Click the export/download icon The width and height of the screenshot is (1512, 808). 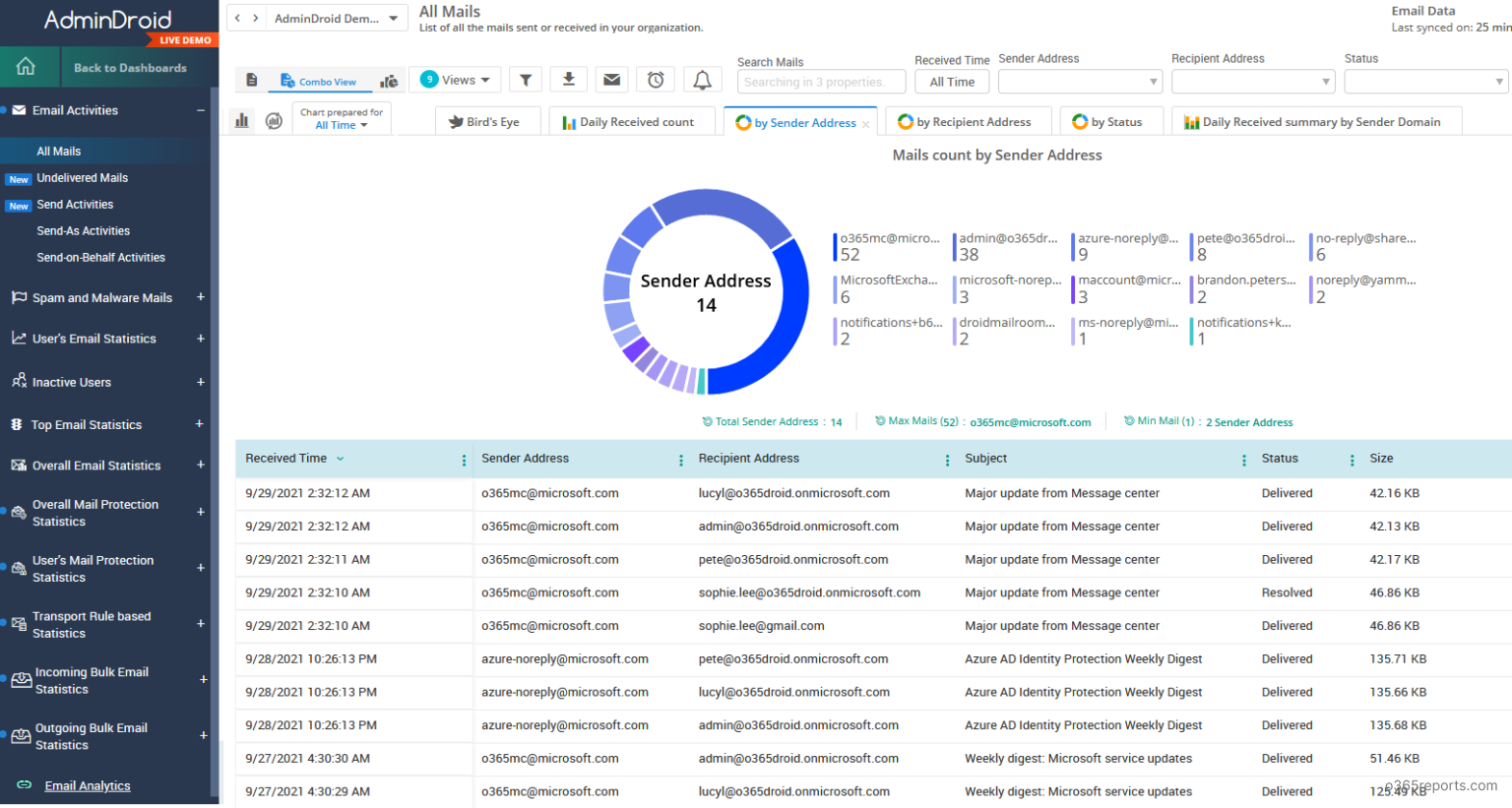coord(569,79)
